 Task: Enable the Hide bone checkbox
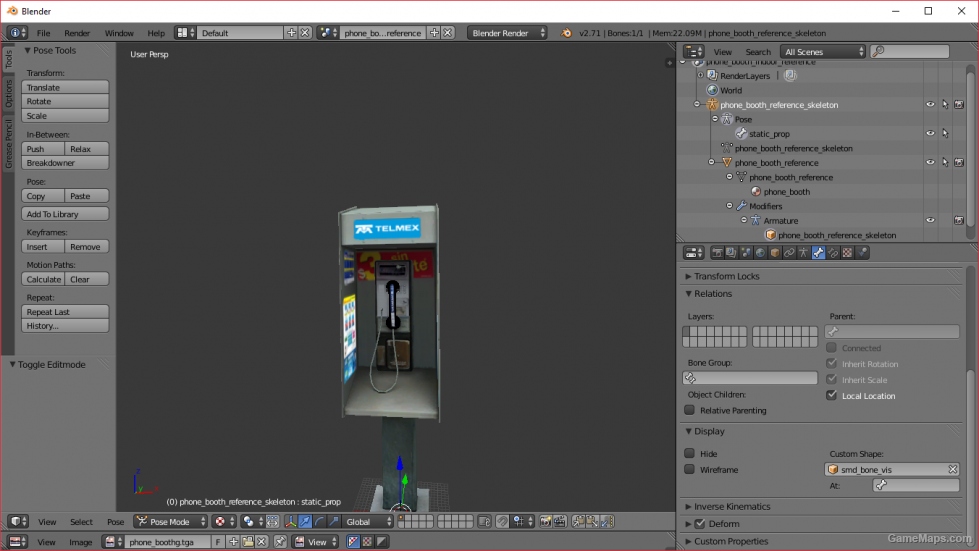689,453
